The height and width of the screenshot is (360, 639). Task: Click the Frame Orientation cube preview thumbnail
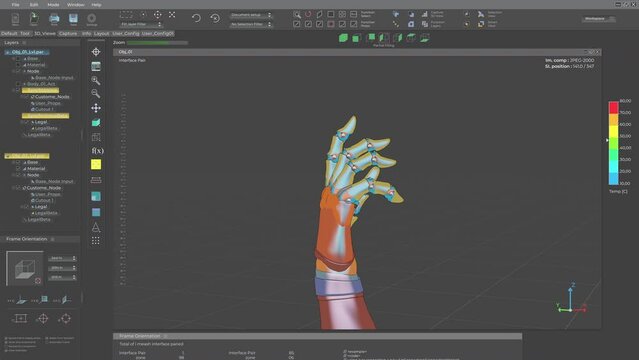coord(24,268)
